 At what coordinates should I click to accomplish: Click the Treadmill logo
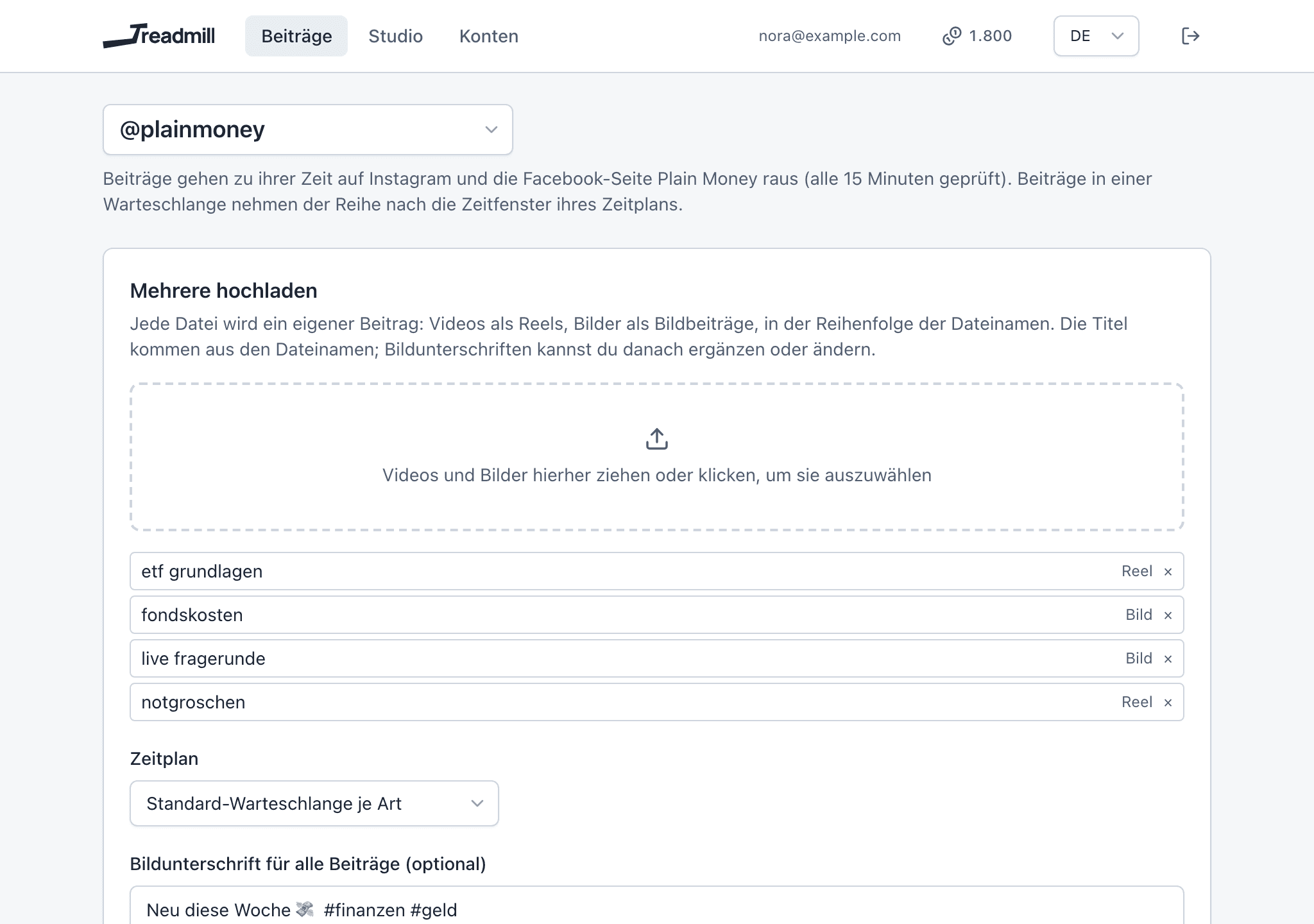point(159,36)
